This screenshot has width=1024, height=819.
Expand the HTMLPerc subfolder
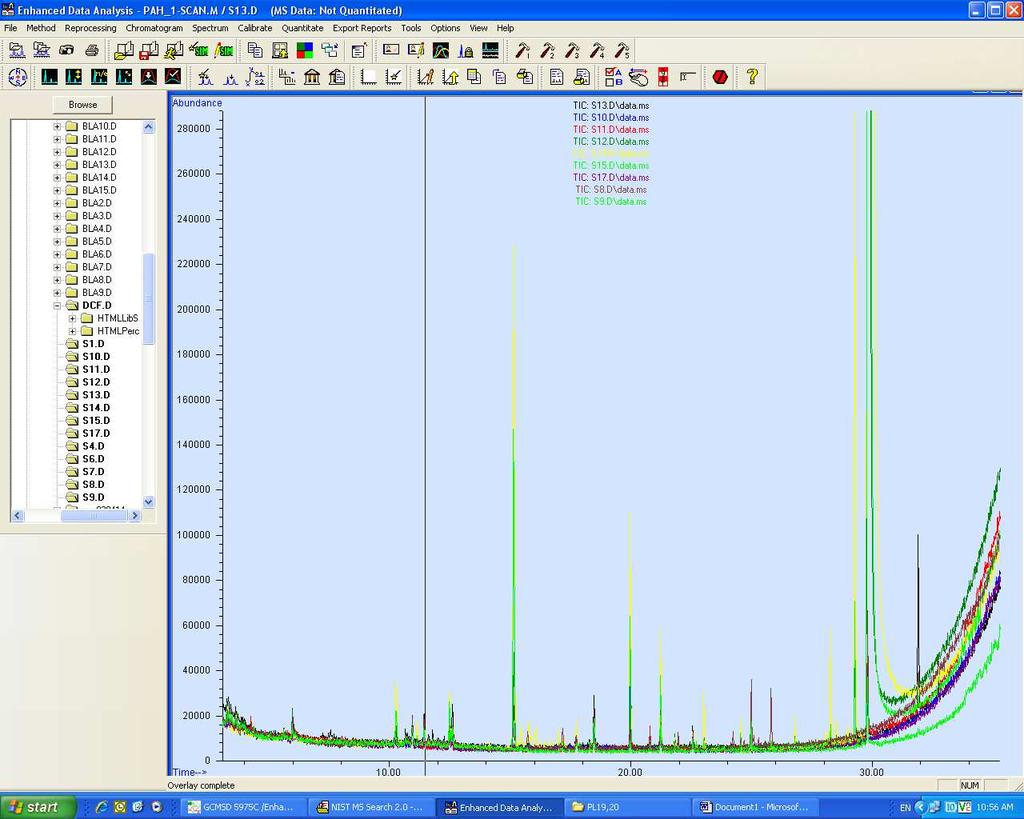[72, 332]
